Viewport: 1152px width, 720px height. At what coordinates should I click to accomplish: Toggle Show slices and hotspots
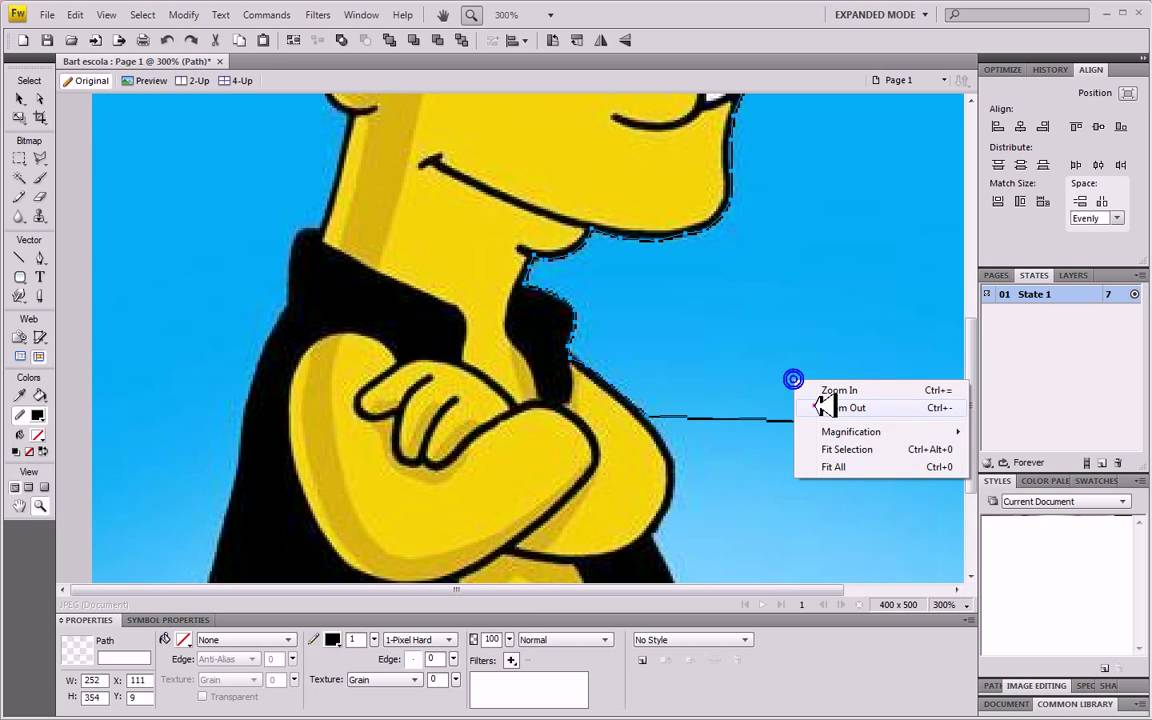[x=39, y=356]
